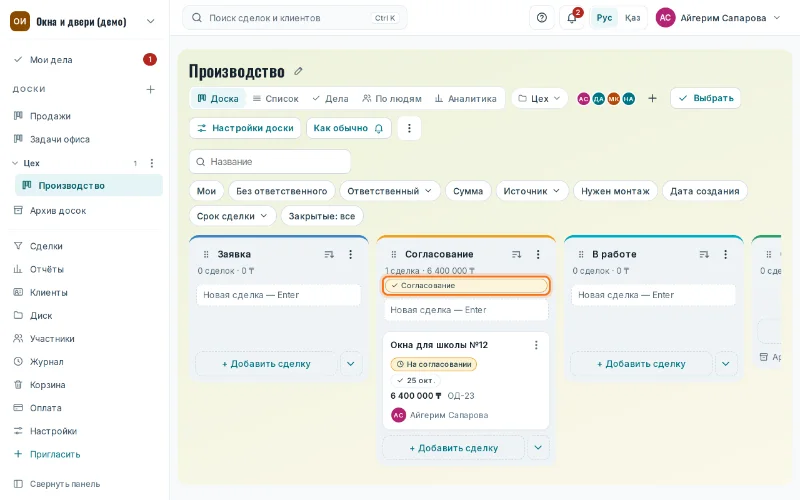Click the АС avatar in board members

pos(584,98)
